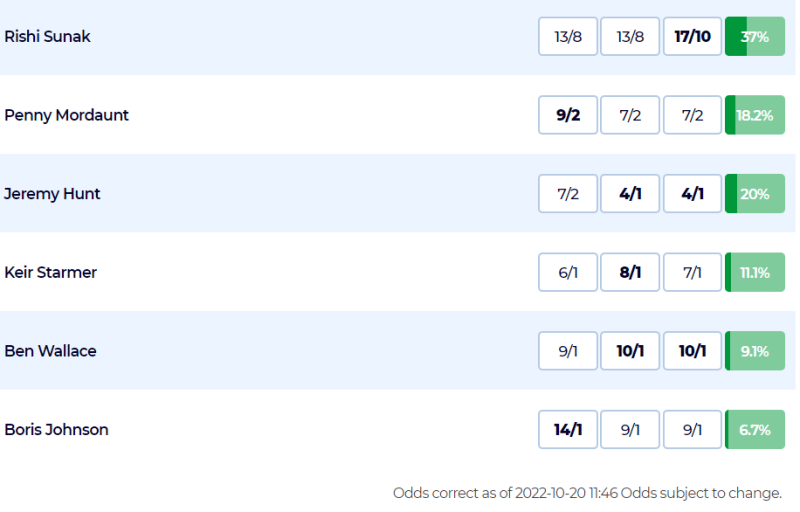The height and width of the screenshot is (512, 800).
Task: Click the Keir Starmer name
Action: pyautogui.click(x=51, y=272)
